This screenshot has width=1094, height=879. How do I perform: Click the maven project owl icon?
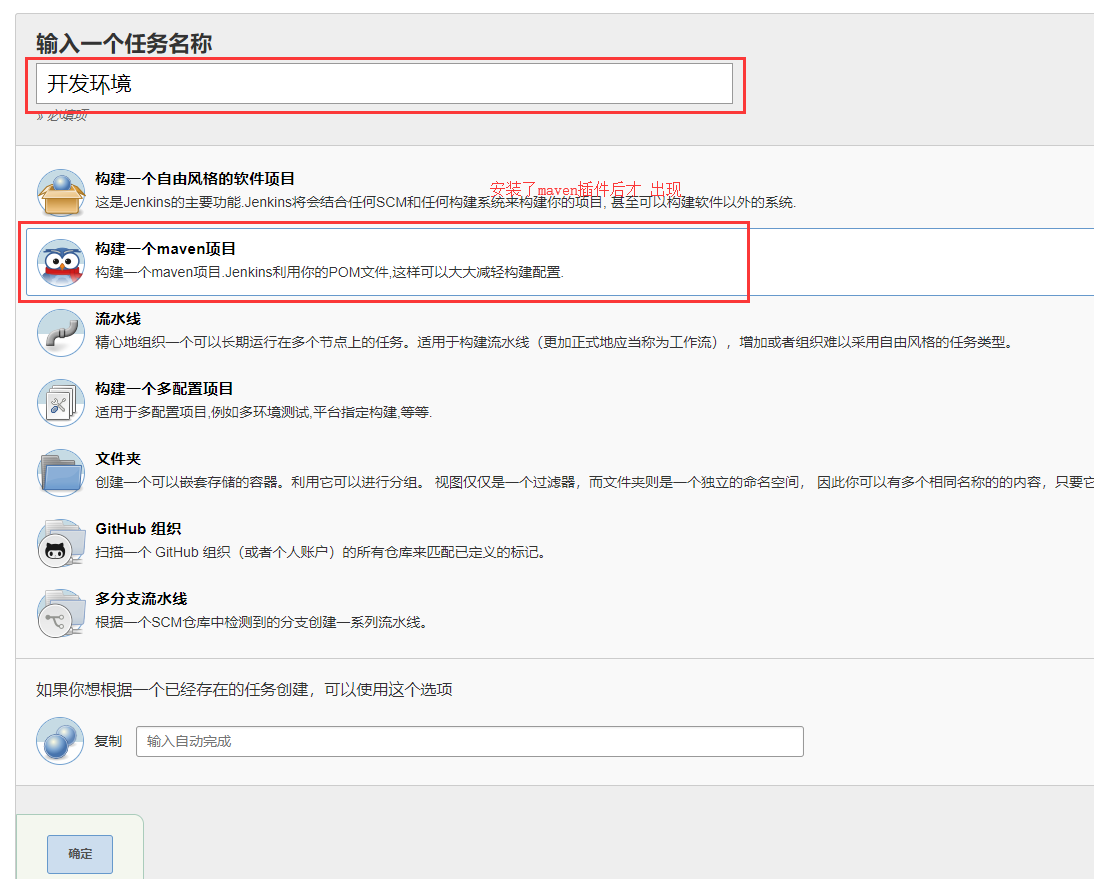point(61,263)
